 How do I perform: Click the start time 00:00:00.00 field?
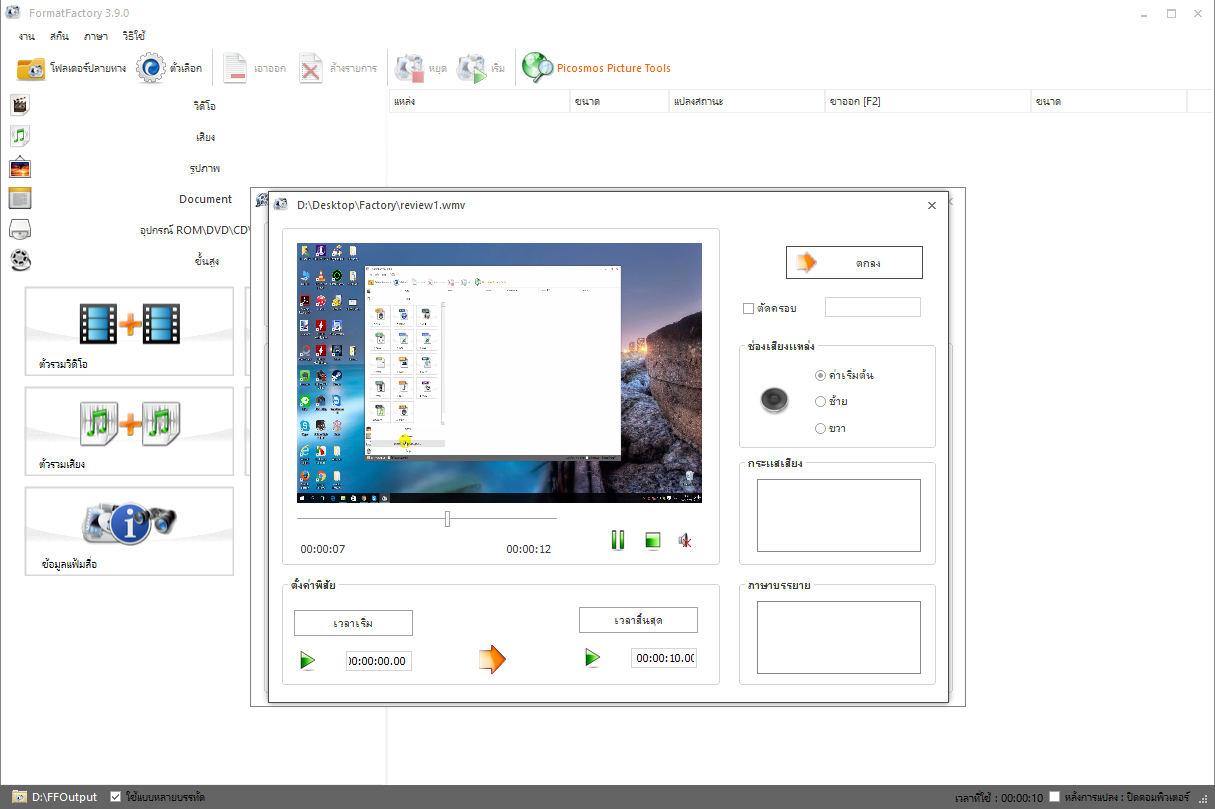(379, 661)
